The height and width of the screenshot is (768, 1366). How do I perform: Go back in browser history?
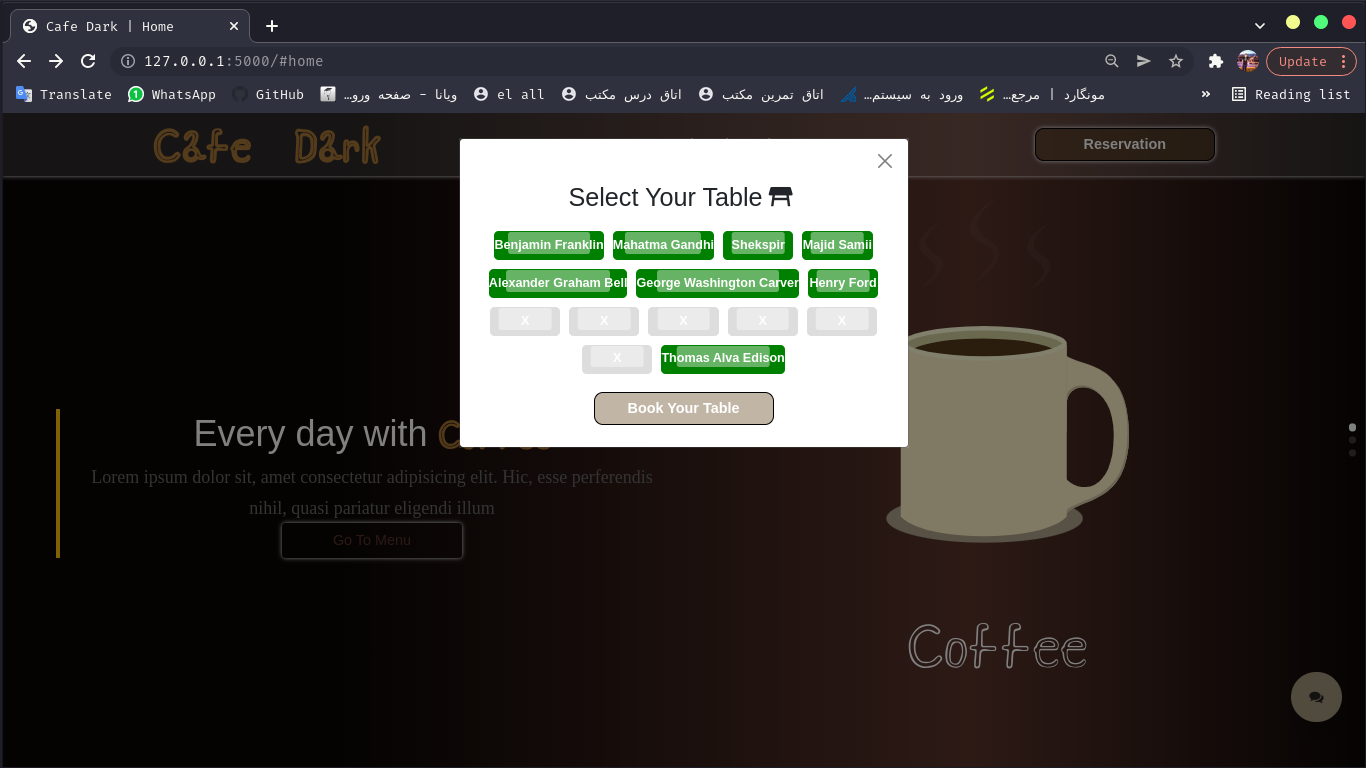(24, 61)
